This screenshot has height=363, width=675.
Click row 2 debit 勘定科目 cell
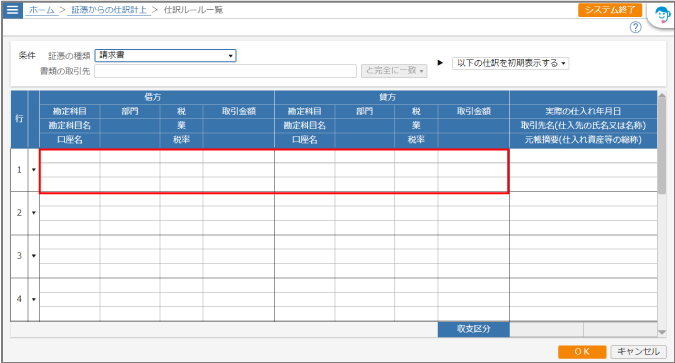pos(70,199)
